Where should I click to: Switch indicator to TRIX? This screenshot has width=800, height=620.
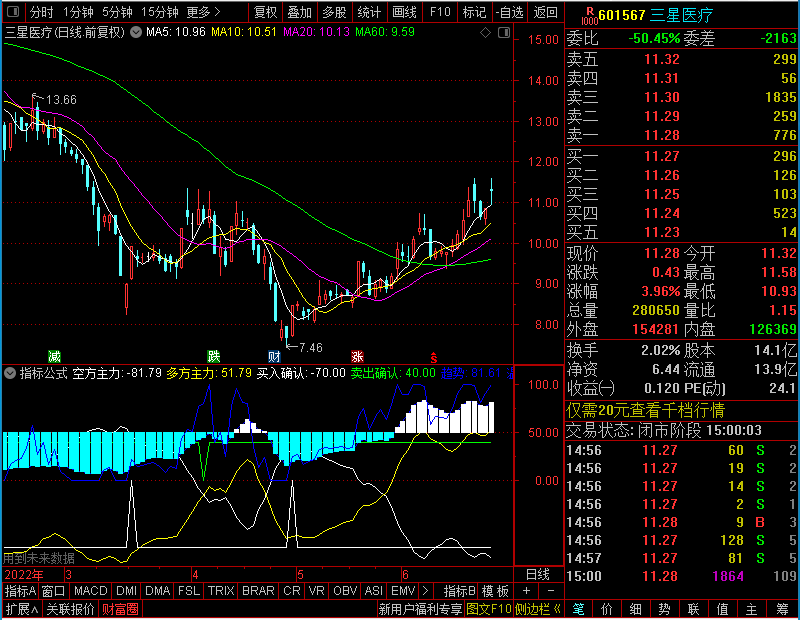click(221, 591)
